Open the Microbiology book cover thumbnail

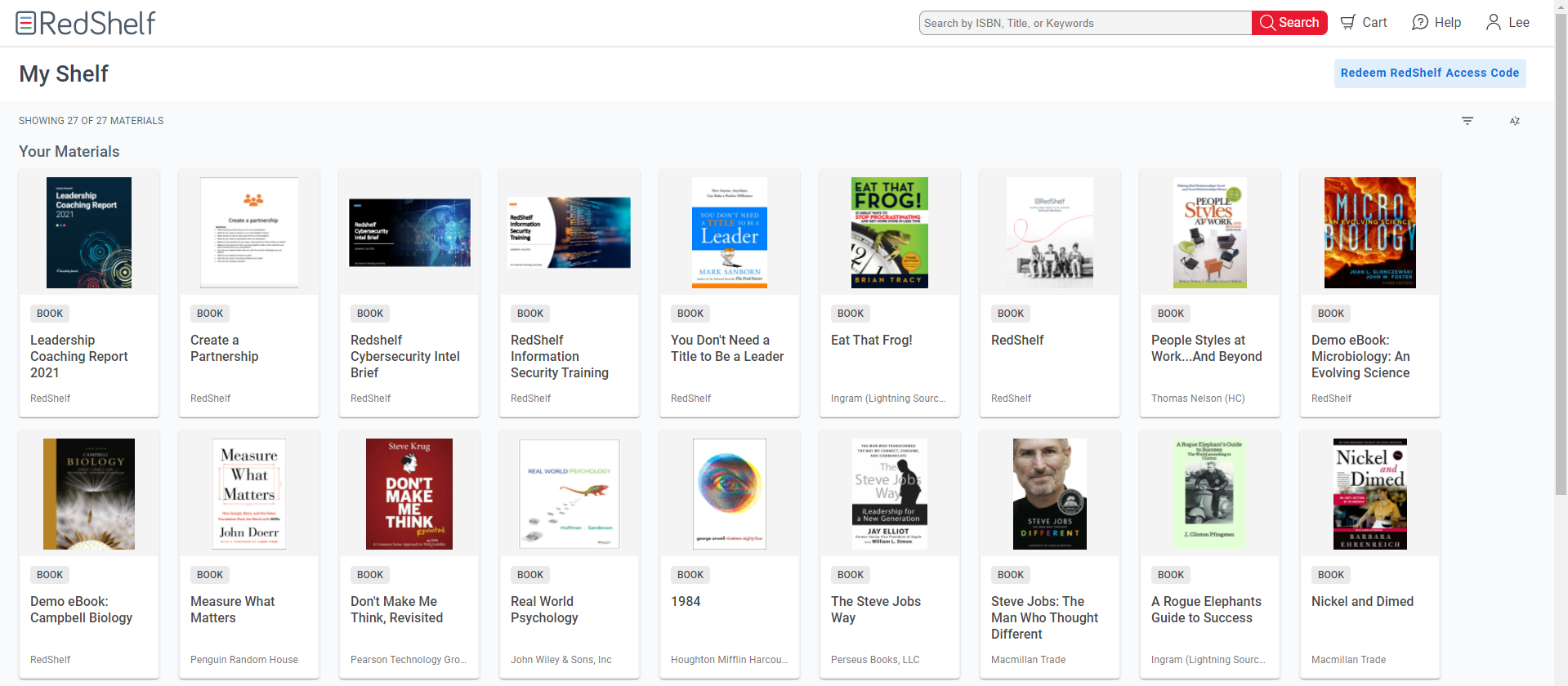click(1369, 233)
